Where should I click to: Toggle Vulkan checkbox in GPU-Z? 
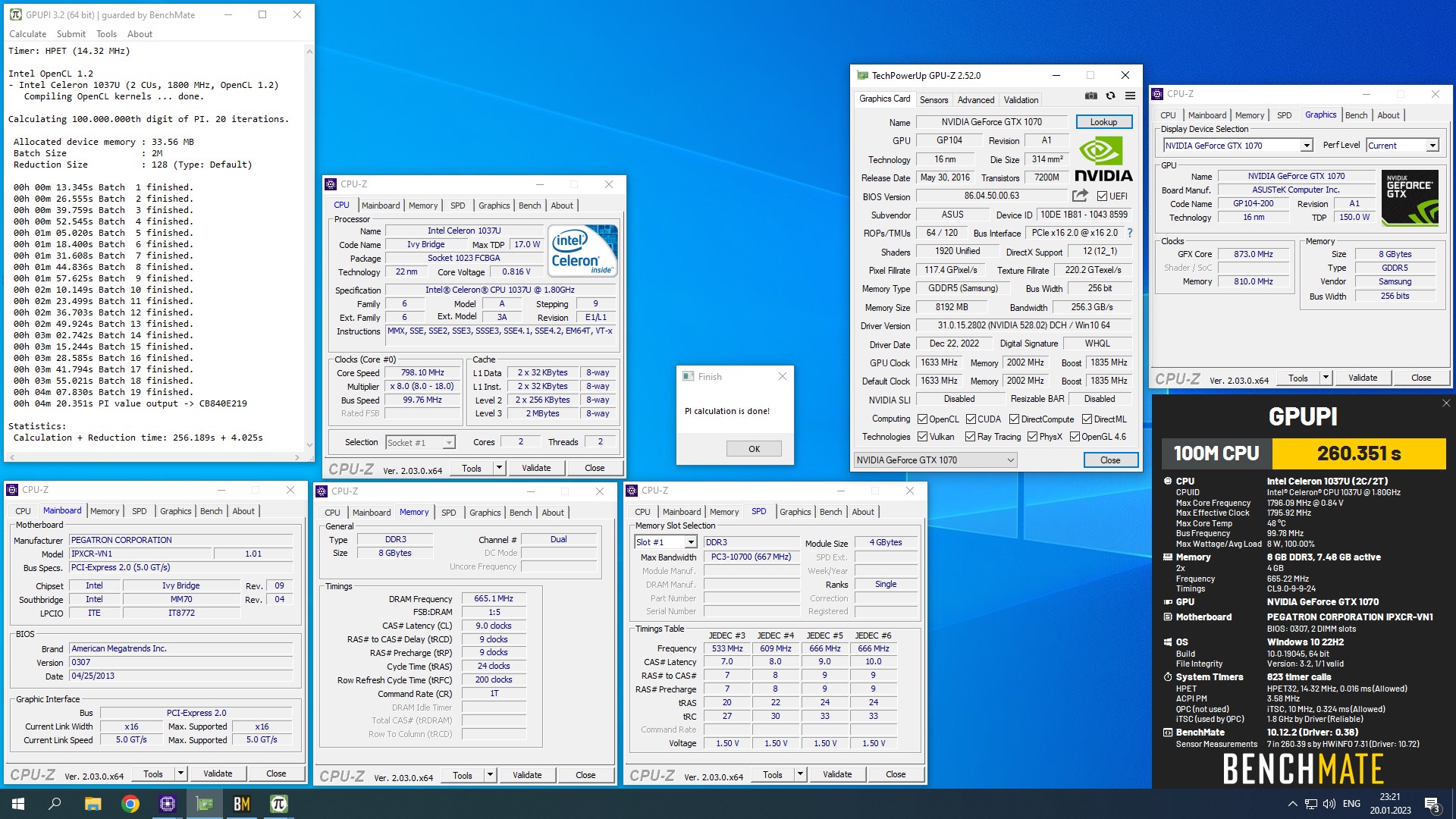[922, 437]
